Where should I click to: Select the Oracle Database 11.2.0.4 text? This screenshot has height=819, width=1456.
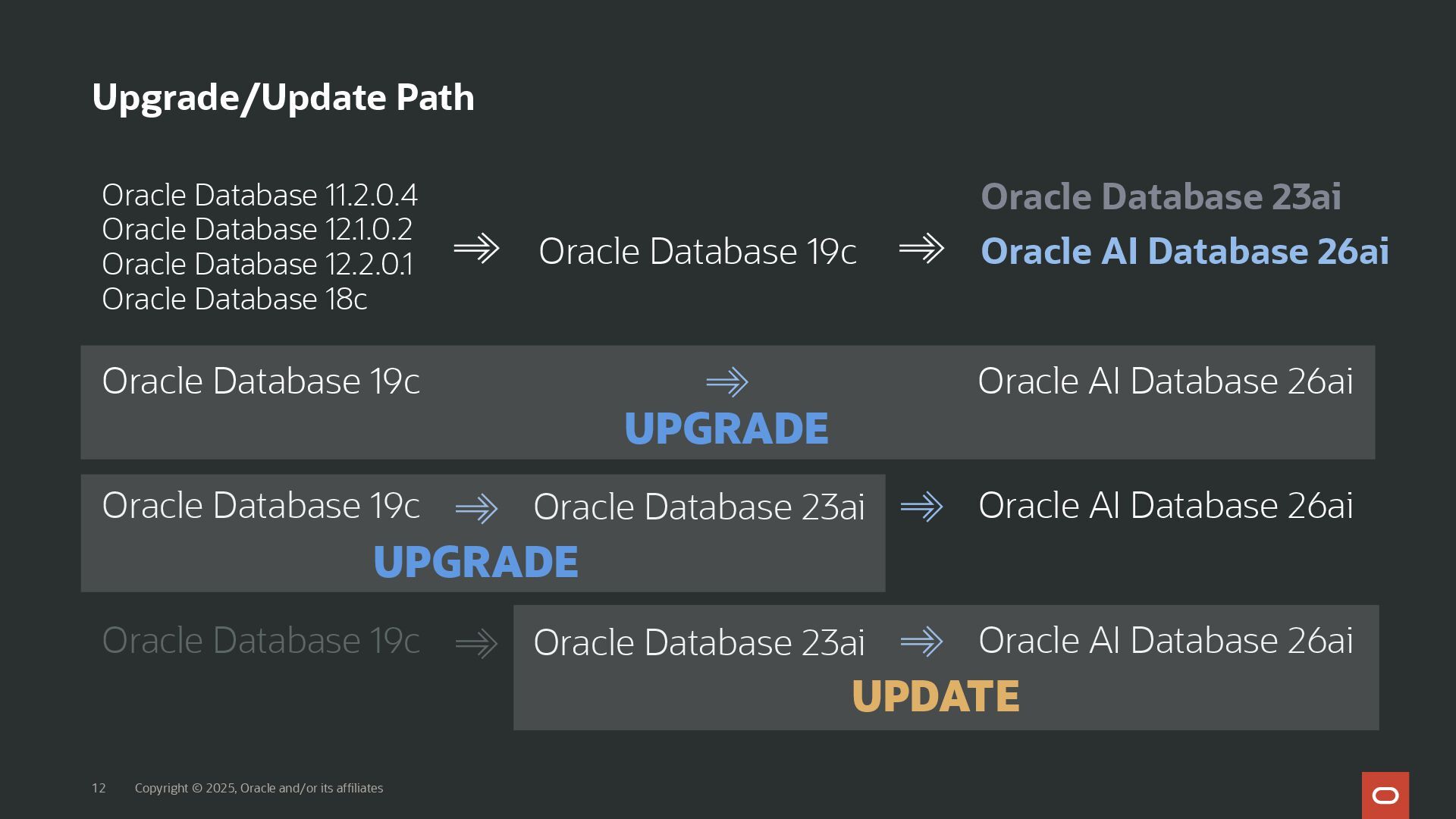pos(259,196)
